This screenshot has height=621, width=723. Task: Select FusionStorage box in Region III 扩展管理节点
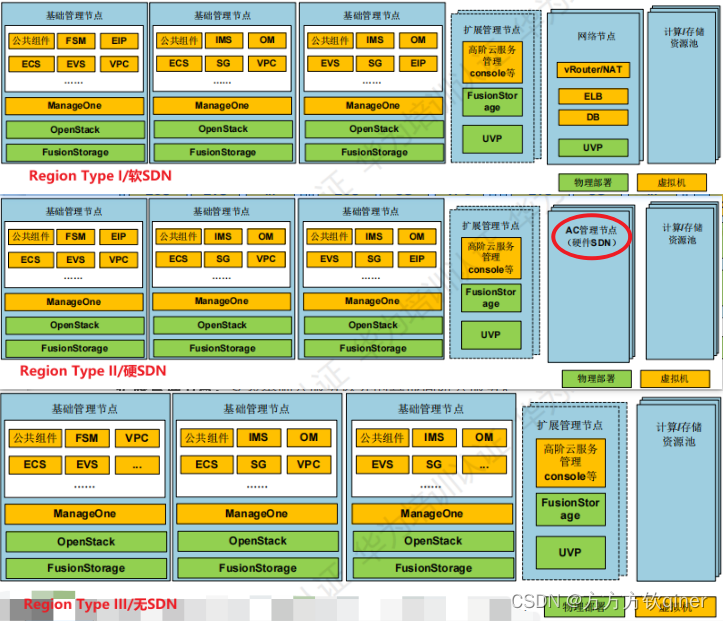click(570, 509)
